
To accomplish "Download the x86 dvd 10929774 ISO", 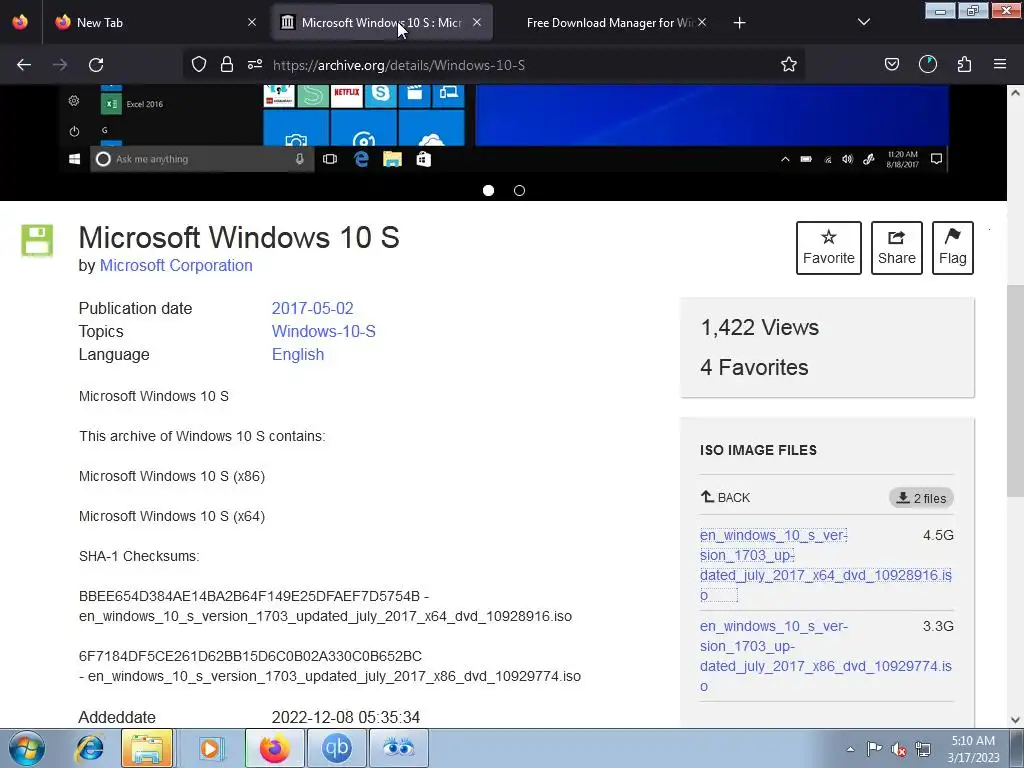I will coord(825,656).
